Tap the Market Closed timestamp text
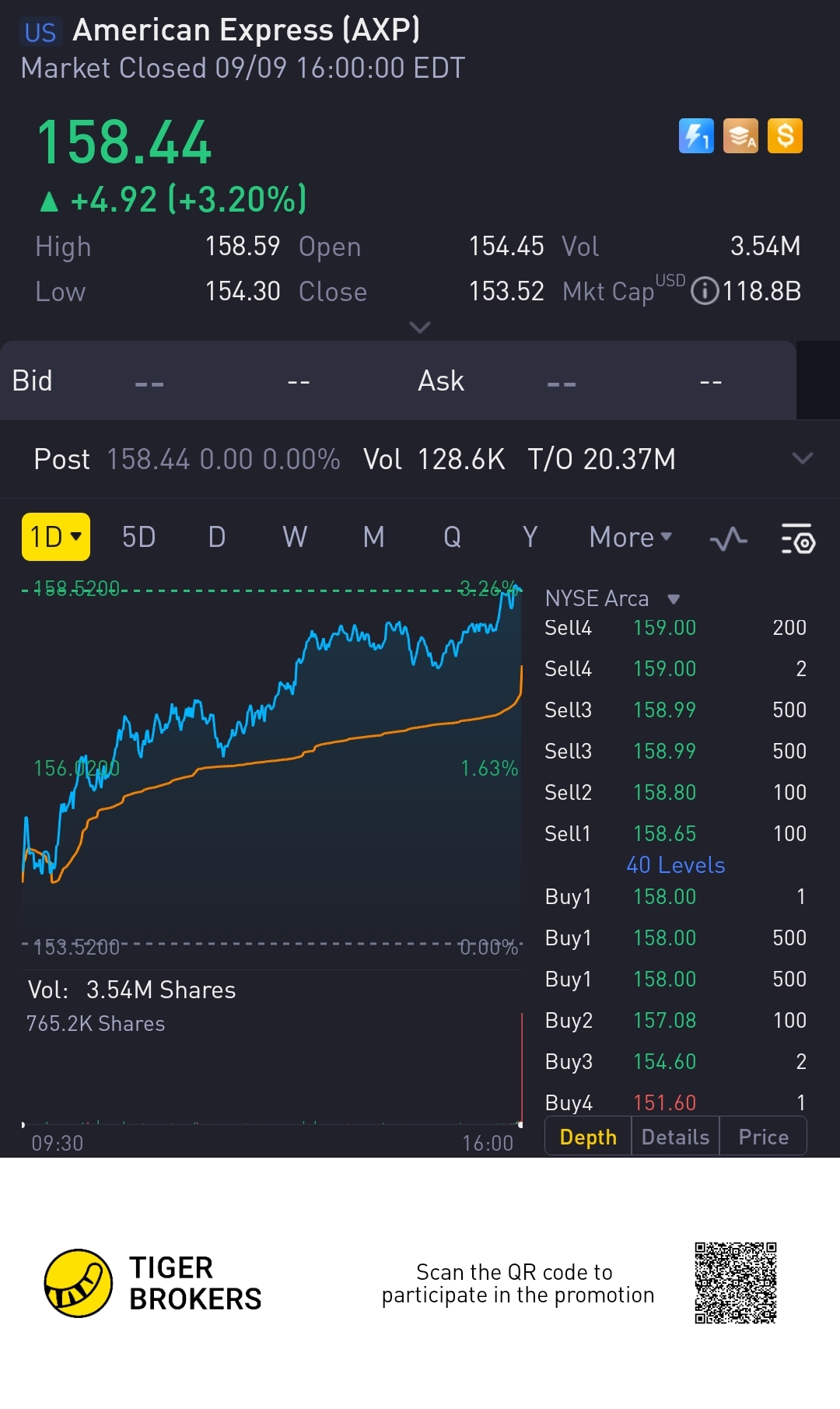The width and height of the screenshot is (840, 1409). (243, 68)
